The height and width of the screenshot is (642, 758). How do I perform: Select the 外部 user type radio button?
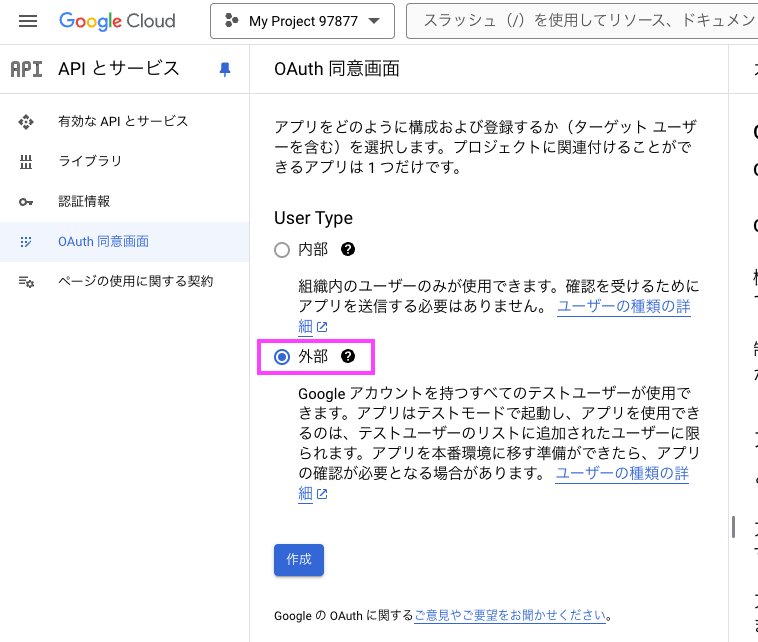click(x=282, y=357)
